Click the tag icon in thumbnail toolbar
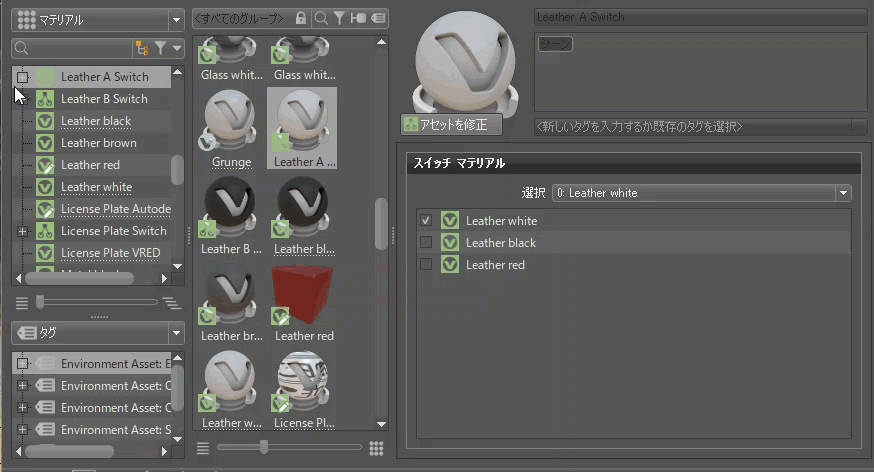Viewport: 874px width, 472px height. (x=378, y=18)
